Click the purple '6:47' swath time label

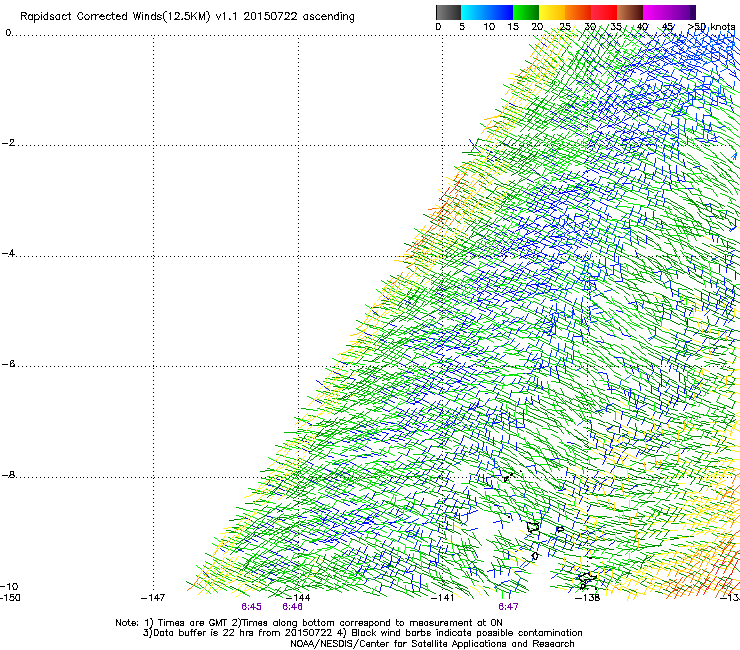pyautogui.click(x=508, y=607)
